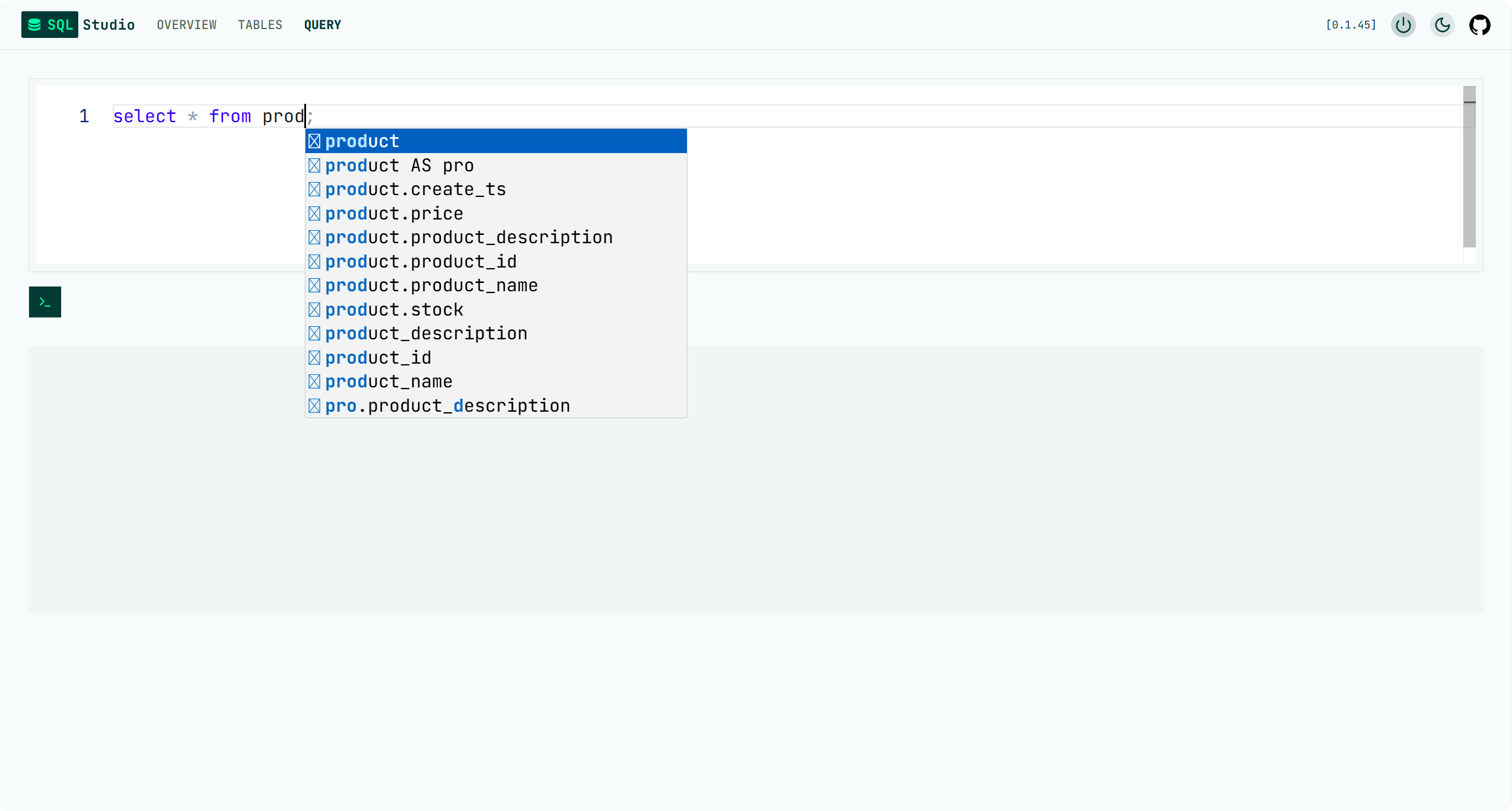
Task: Run query with the terminal button
Action: pyautogui.click(x=45, y=302)
